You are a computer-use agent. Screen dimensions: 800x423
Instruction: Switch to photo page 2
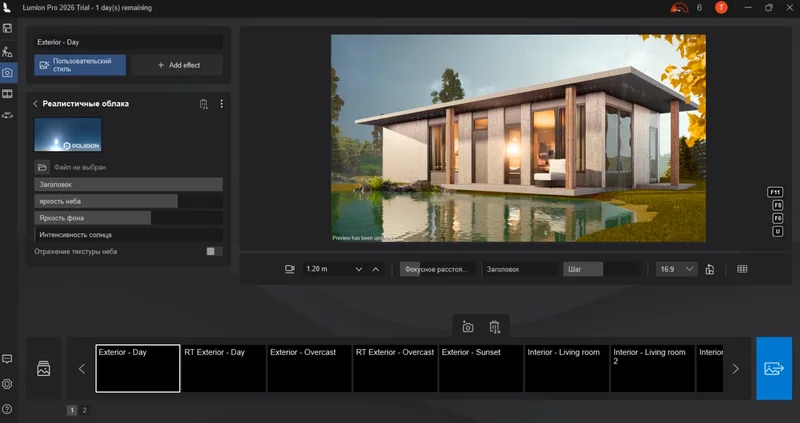point(85,410)
